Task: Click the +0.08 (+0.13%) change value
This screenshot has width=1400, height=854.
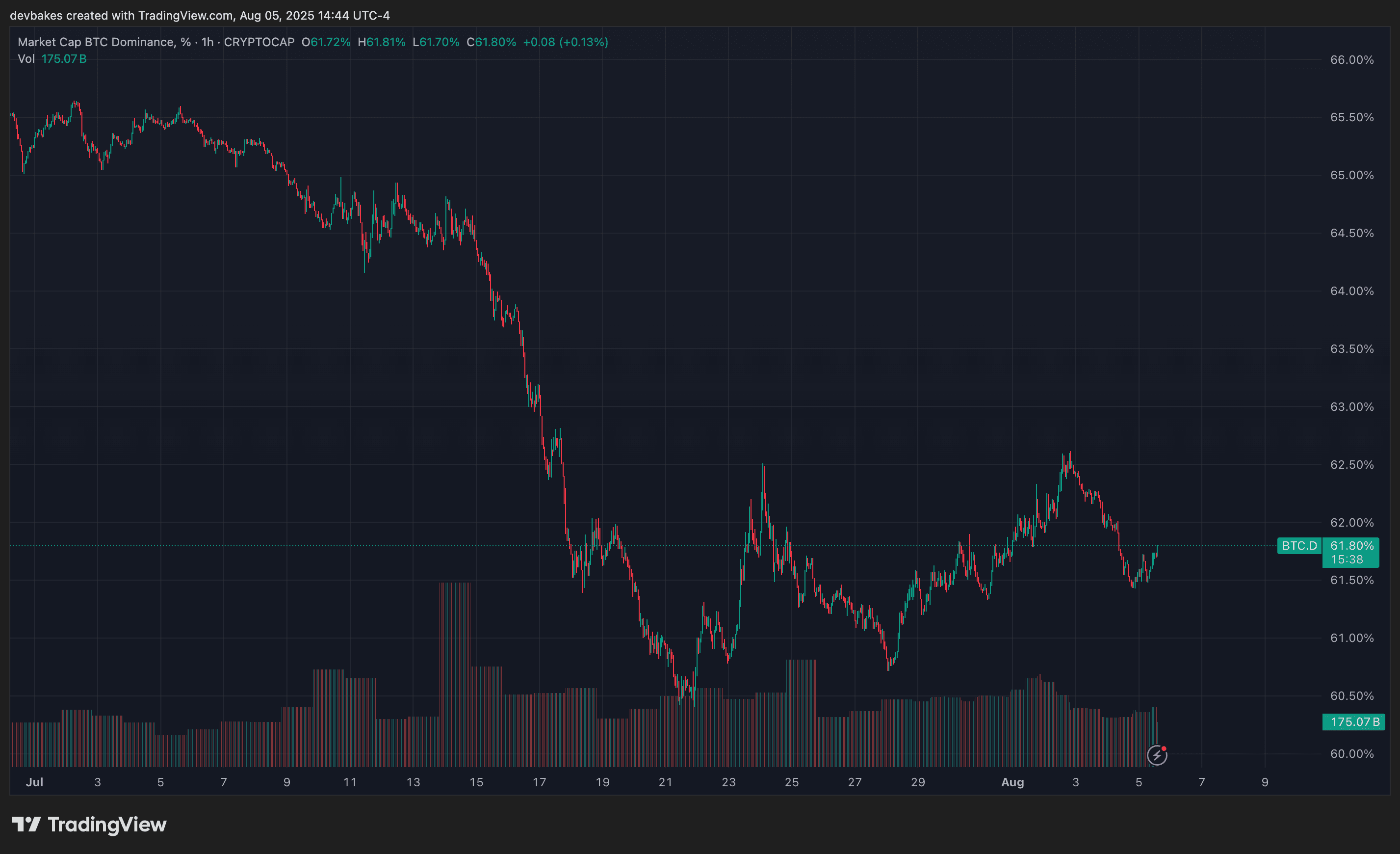Action: coord(565,42)
